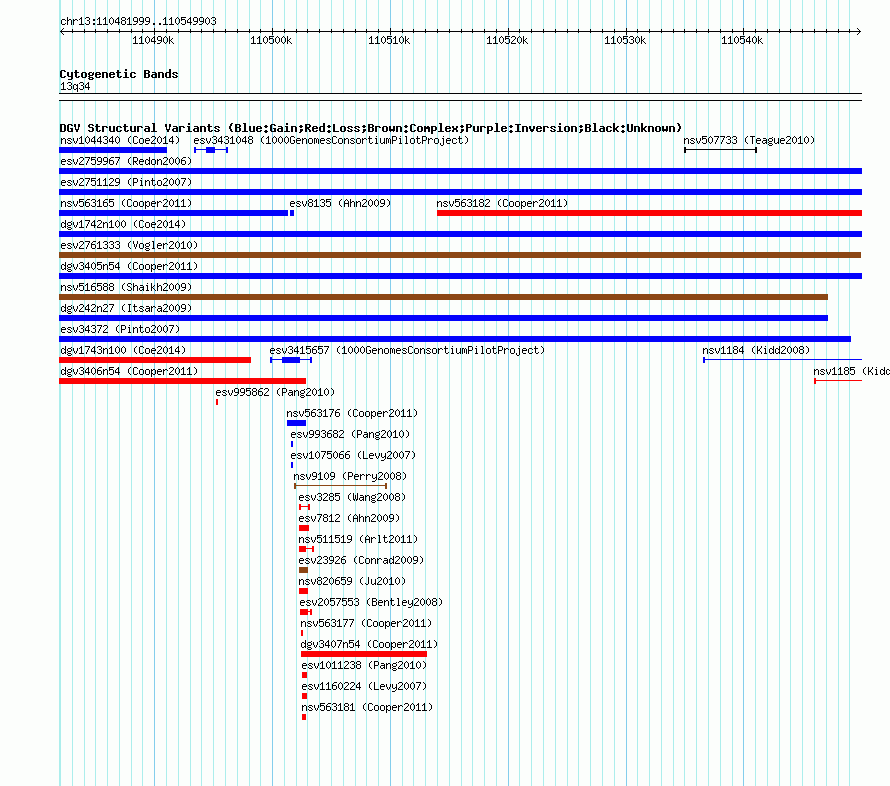Select esv3285 (Wang2008) label
890x786 pixels.
click(352, 497)
